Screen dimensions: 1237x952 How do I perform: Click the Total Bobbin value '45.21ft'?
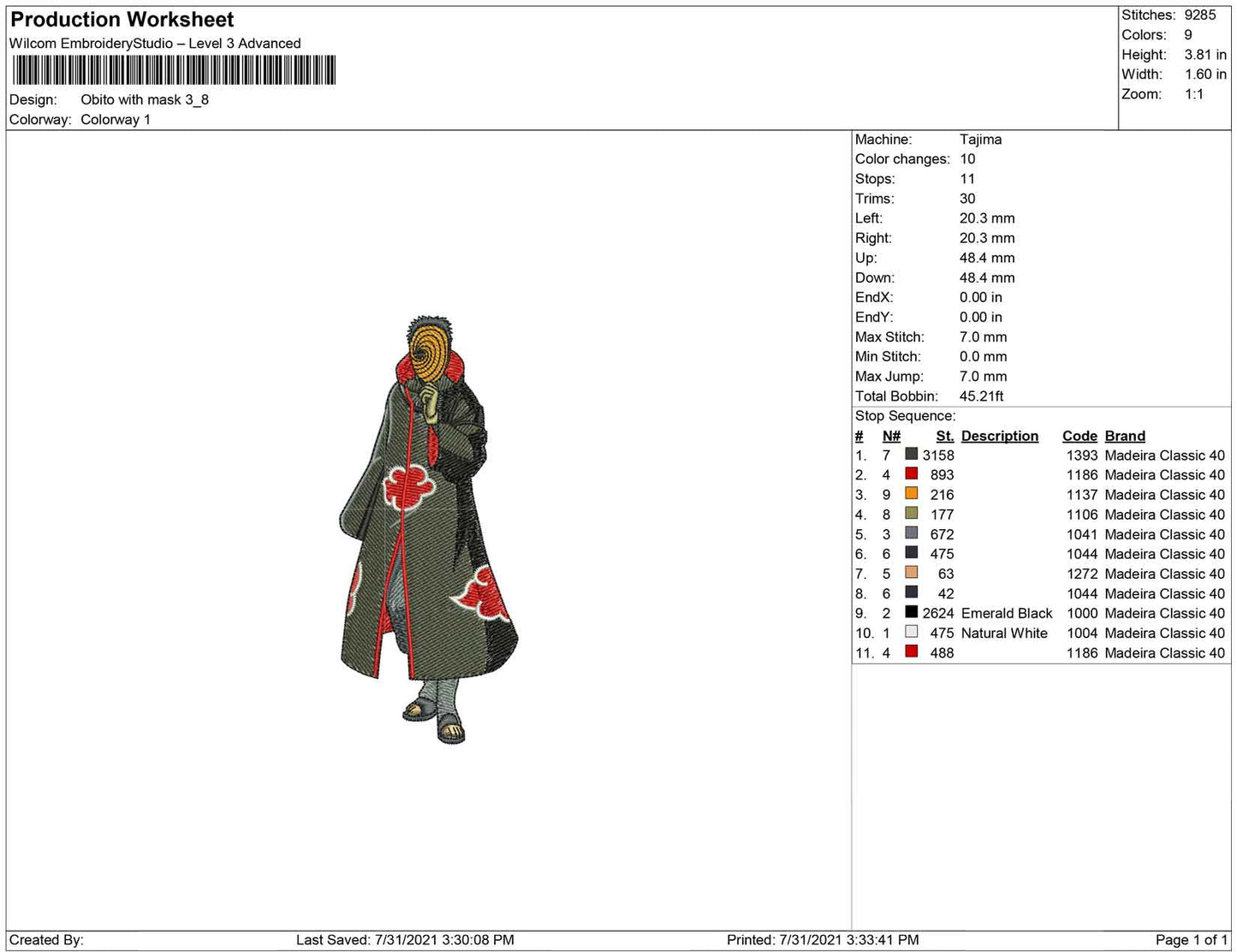(x=982, y=396)
